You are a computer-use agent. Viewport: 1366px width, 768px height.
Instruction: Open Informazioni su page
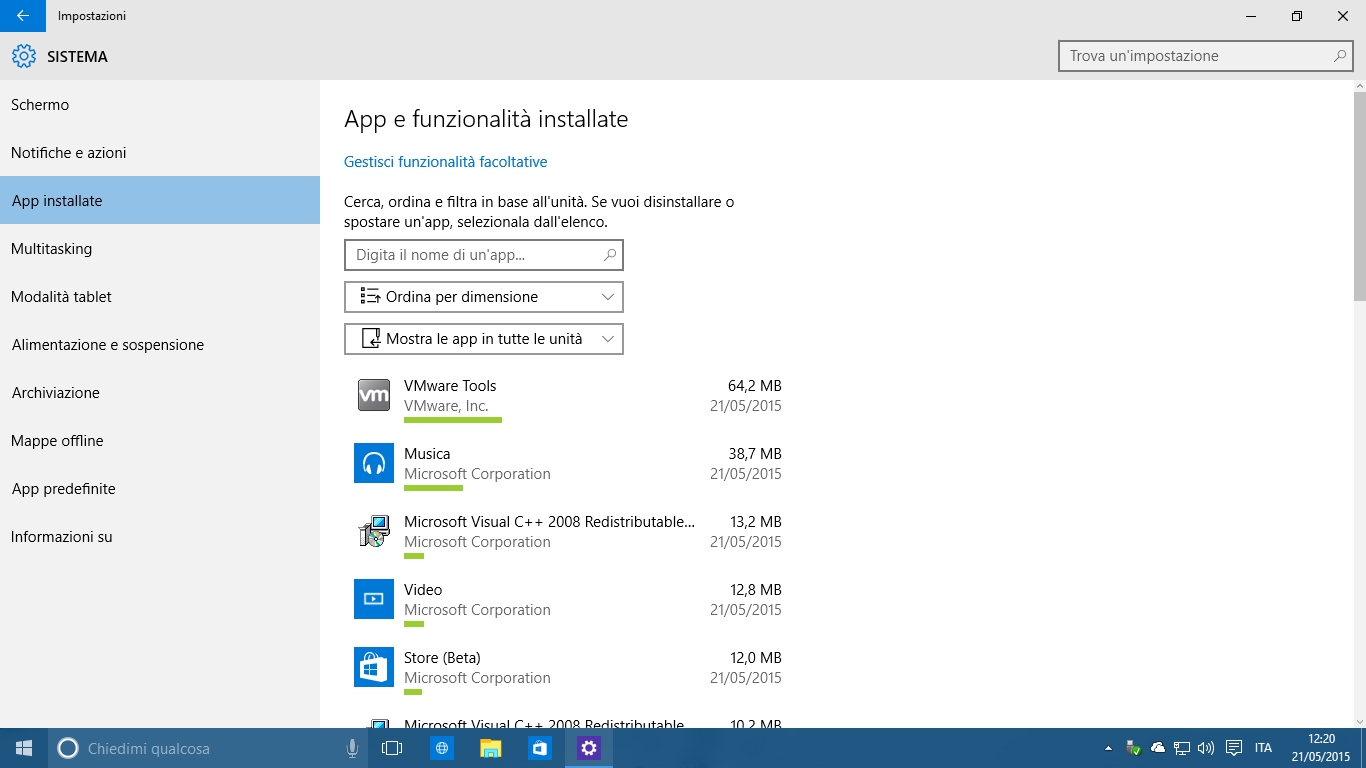tap(160, 537)
